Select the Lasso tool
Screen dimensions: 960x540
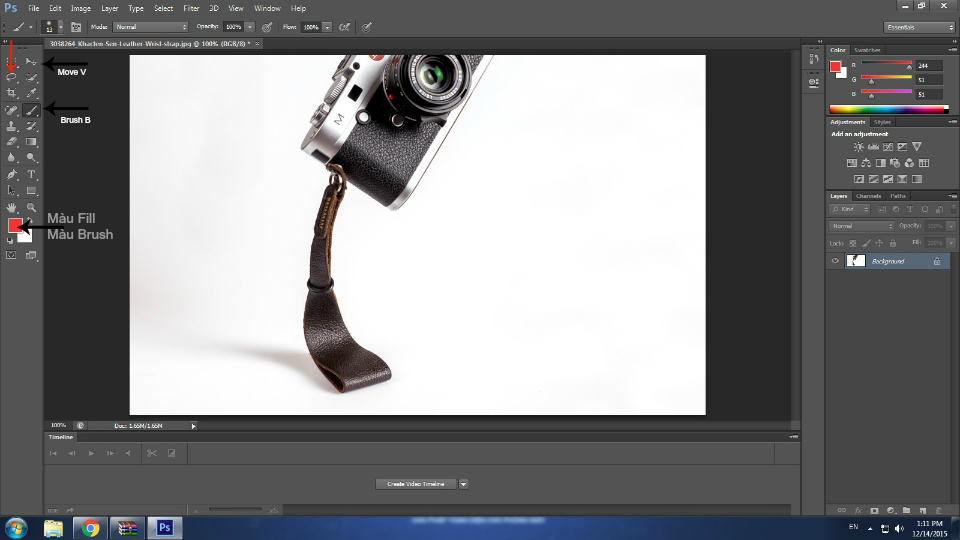(x=11, y=77)
